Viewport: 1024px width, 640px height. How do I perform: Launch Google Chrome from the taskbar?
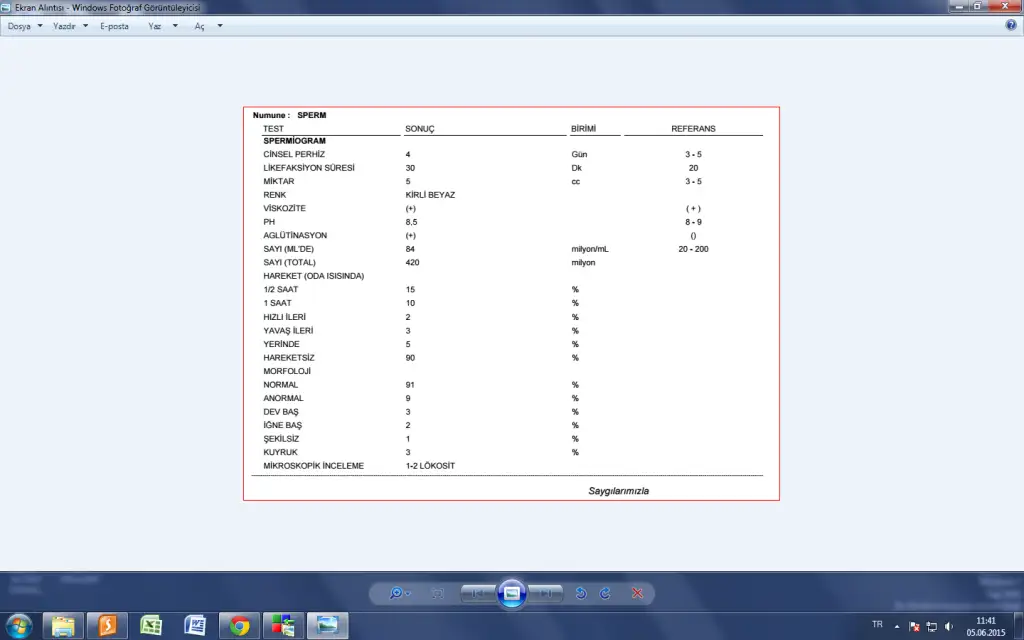click(x=239, y=626)
